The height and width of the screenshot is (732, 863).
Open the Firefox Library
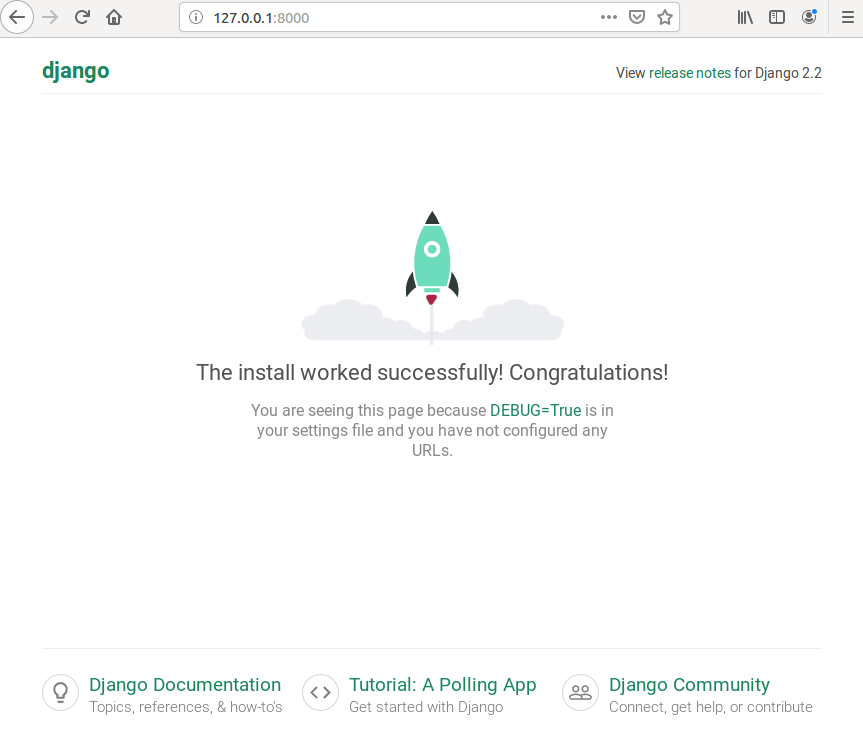point(744,17)
